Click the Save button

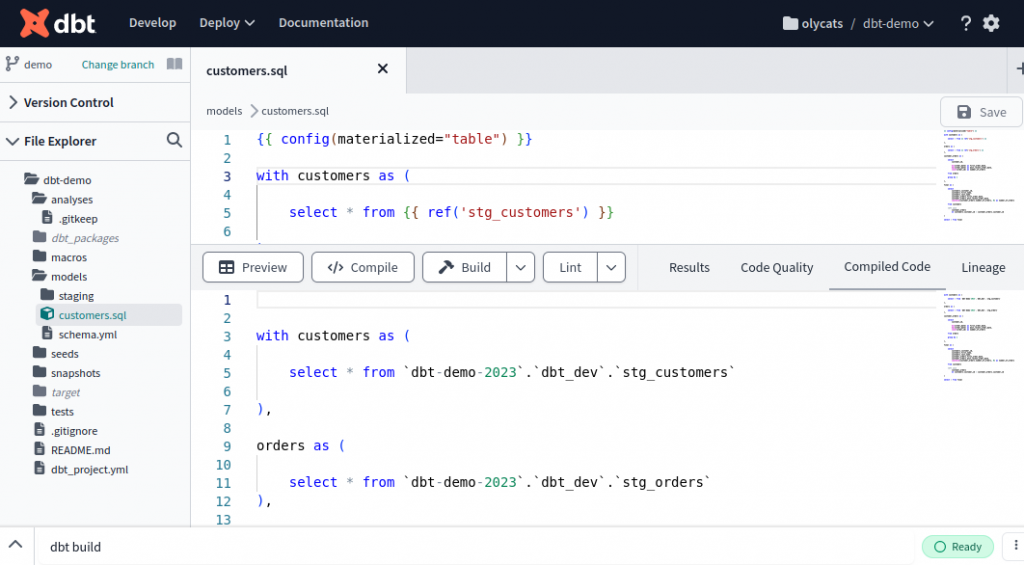tap(981, 112)
